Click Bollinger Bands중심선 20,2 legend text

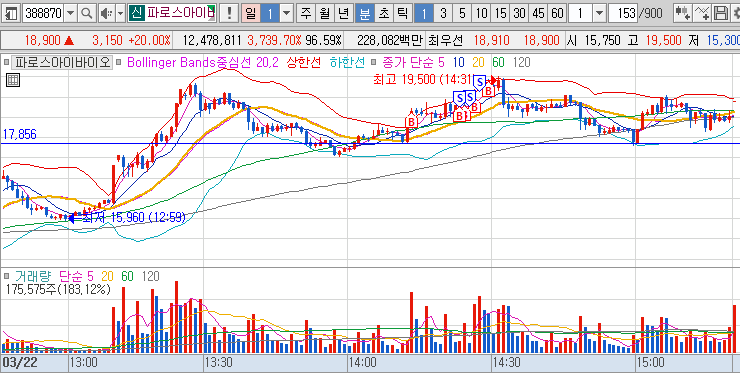tap(203, 62)
